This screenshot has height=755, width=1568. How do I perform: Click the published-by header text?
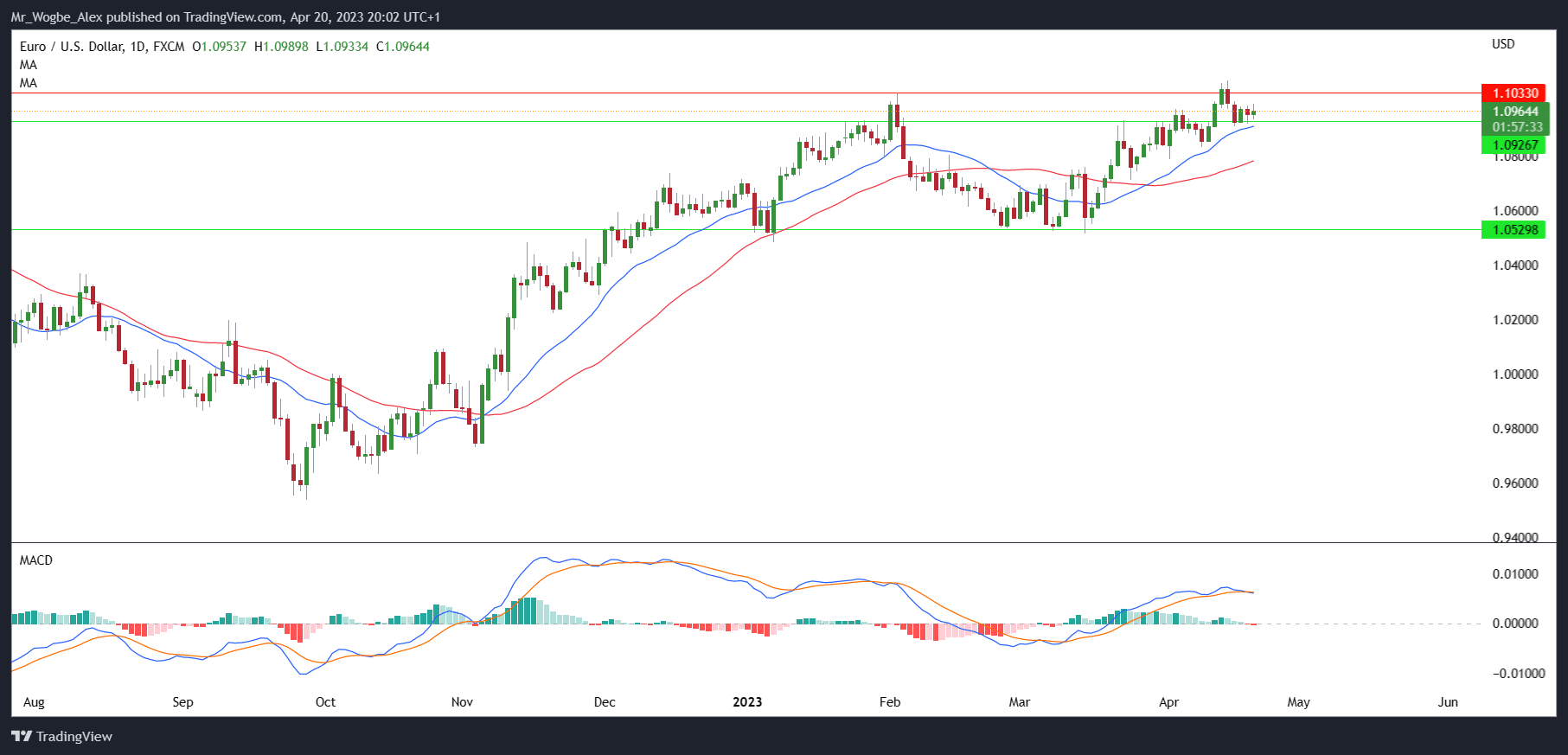click(226, 17)
